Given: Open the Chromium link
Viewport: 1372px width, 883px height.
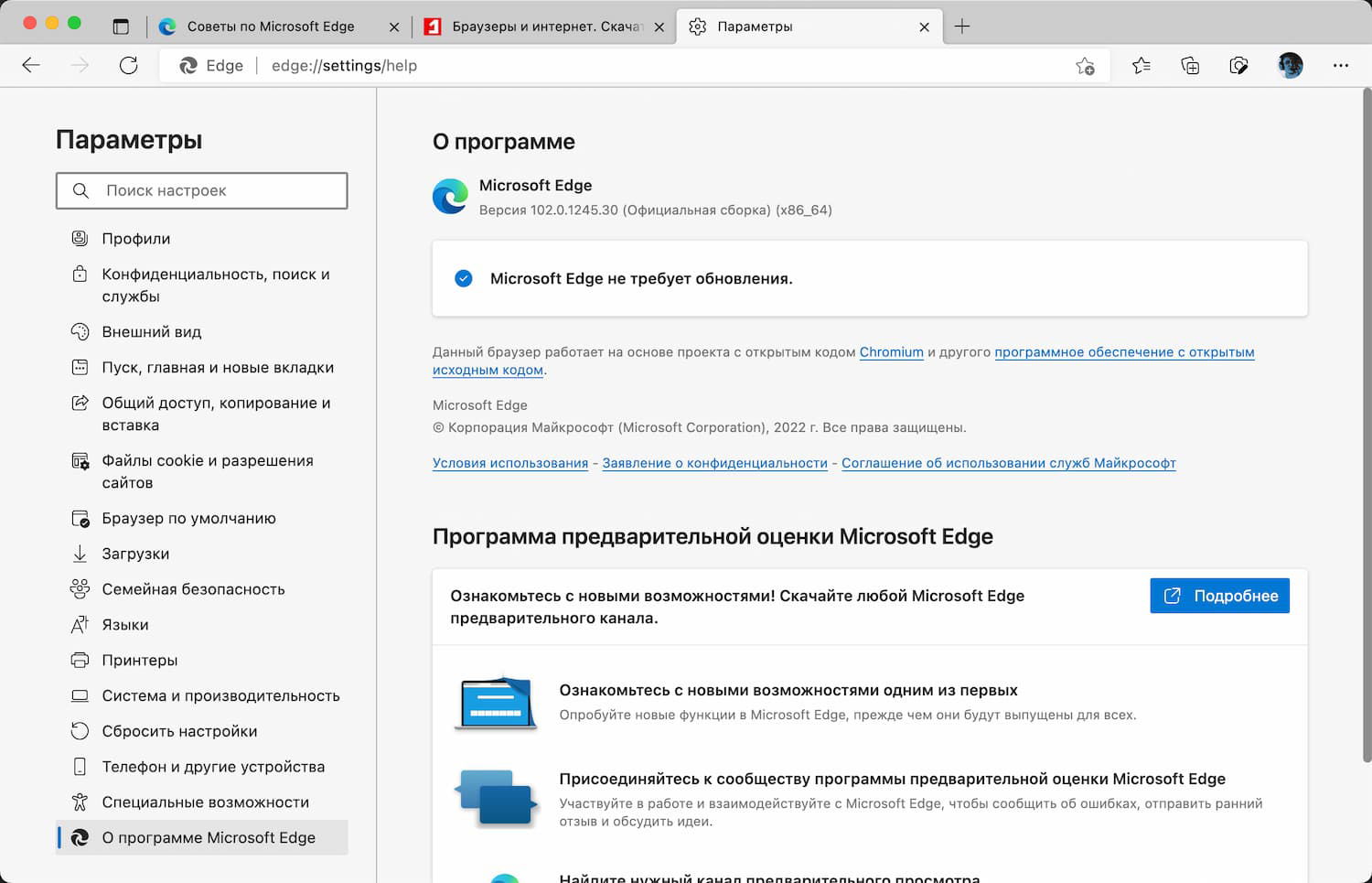Looking at the screenshot, I should (891, 352).
